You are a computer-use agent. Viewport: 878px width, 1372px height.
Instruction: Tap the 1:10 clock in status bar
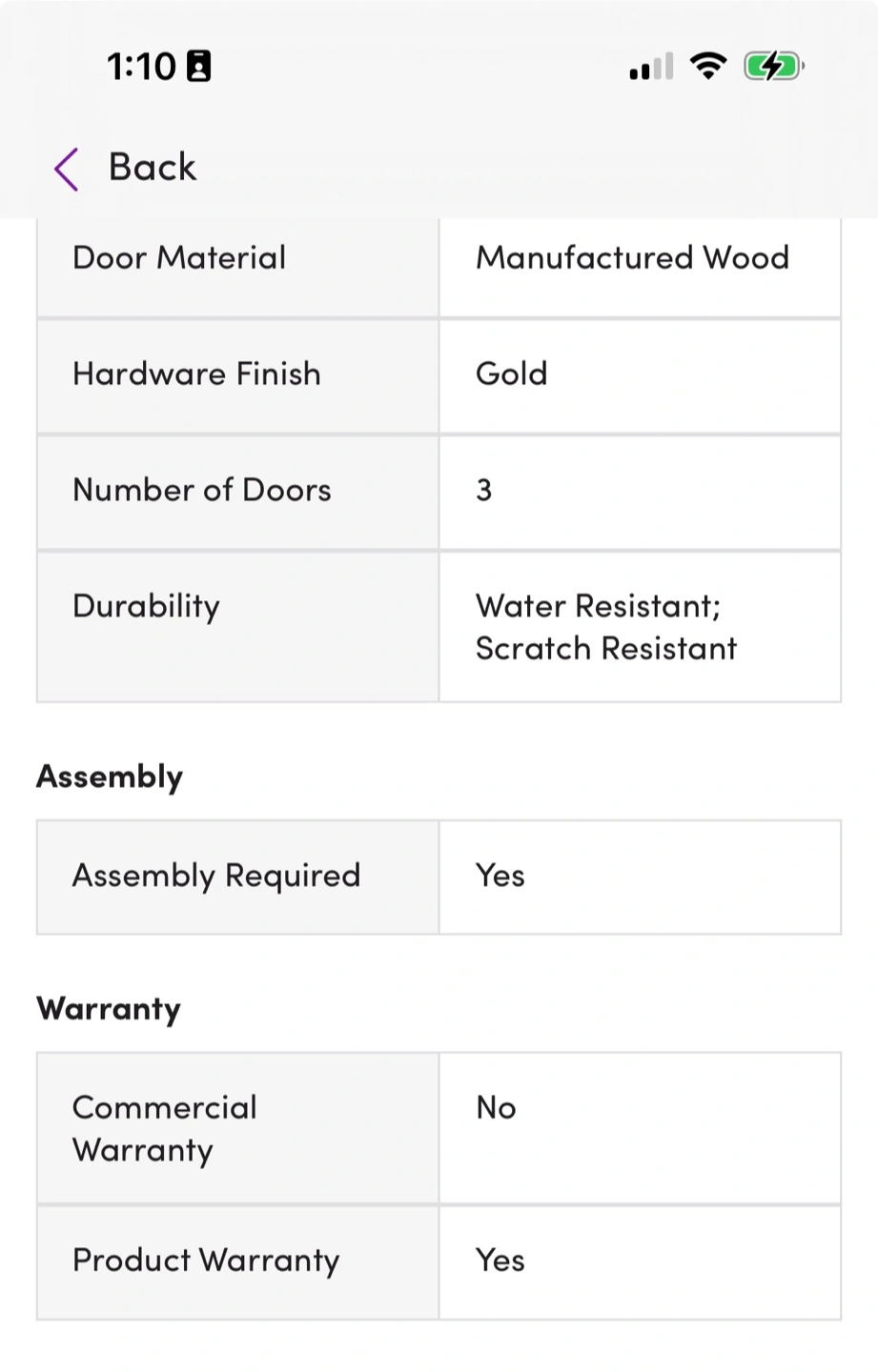pos(141,67)
